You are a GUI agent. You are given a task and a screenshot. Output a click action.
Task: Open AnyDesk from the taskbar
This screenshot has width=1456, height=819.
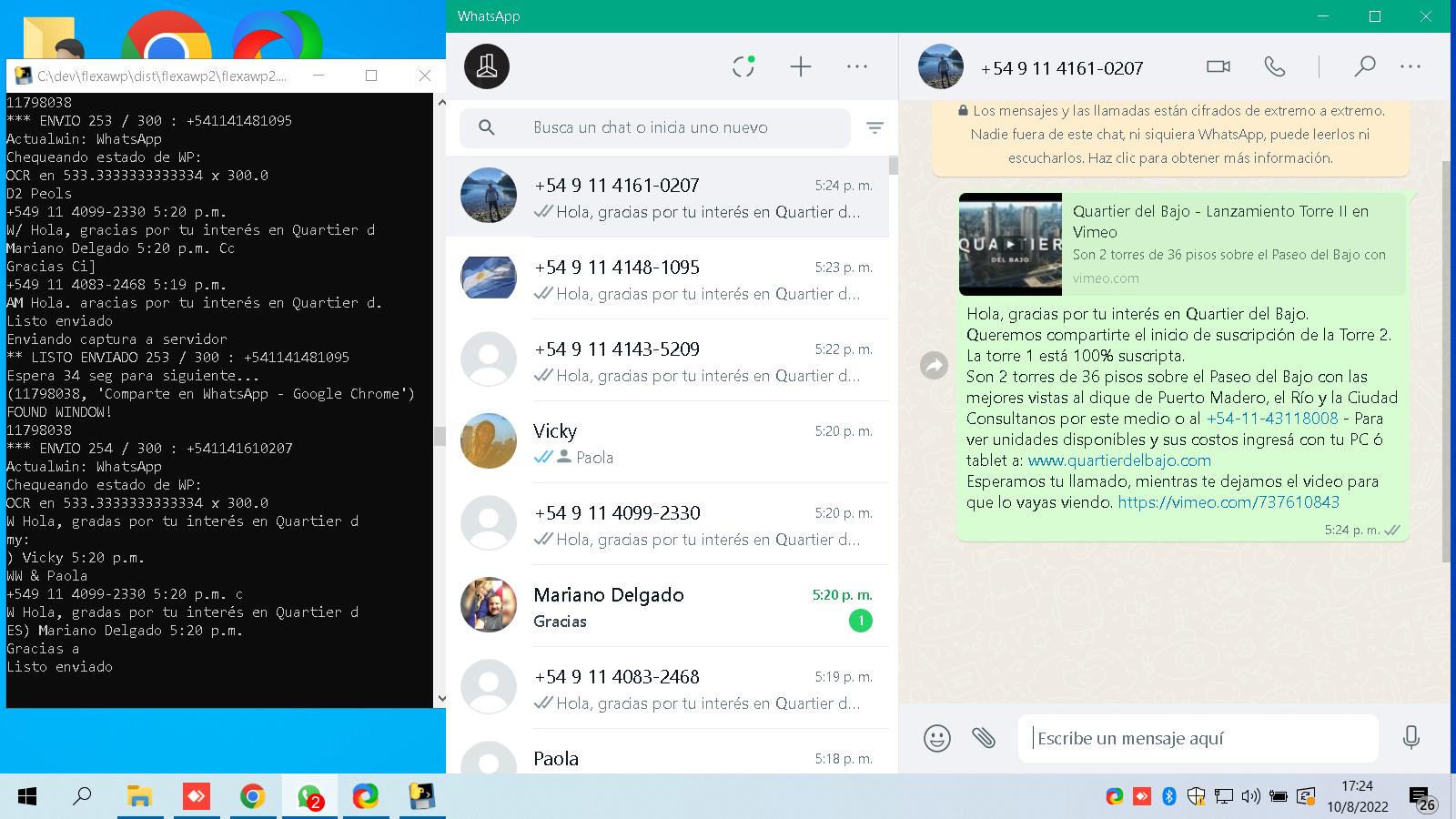pyautogui.click(x=196, y=797)
